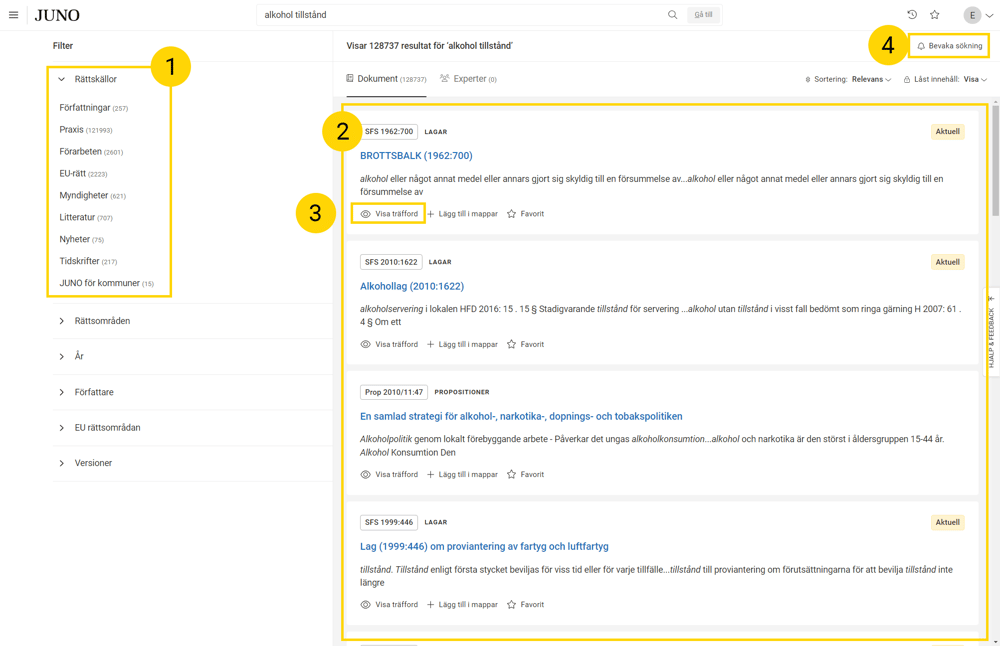Open BROTTSBALK (1962:700) document
This screenshot has height=646, width=1000.
click(x=416, y=156)
